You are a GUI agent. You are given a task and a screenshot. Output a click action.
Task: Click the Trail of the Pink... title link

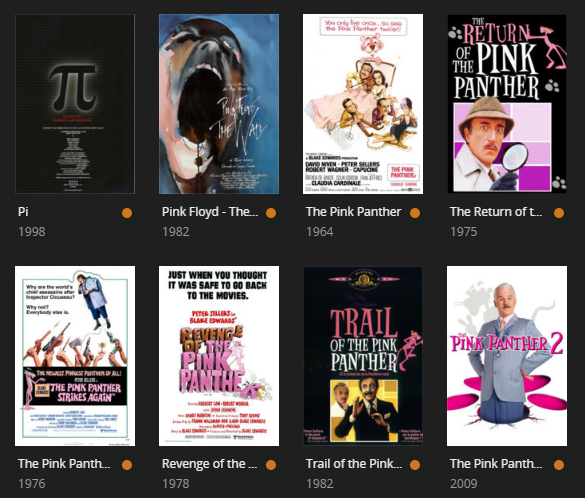pyautogui.click(x=354, y=464)
